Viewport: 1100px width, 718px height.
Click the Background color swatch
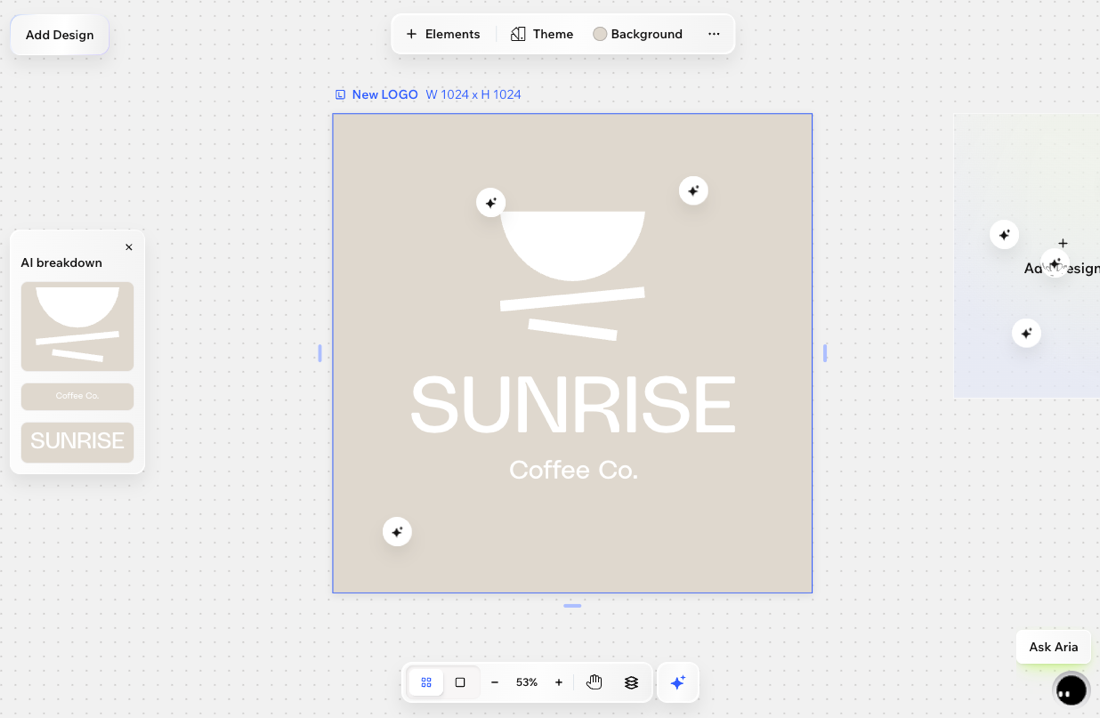600,34
